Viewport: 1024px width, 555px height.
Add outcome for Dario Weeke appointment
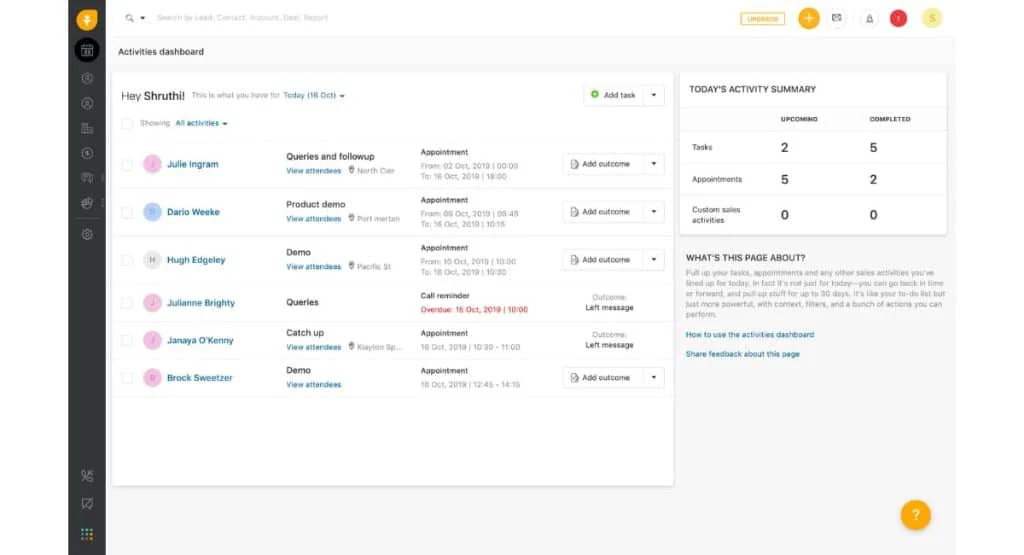(x=603, y=212)
